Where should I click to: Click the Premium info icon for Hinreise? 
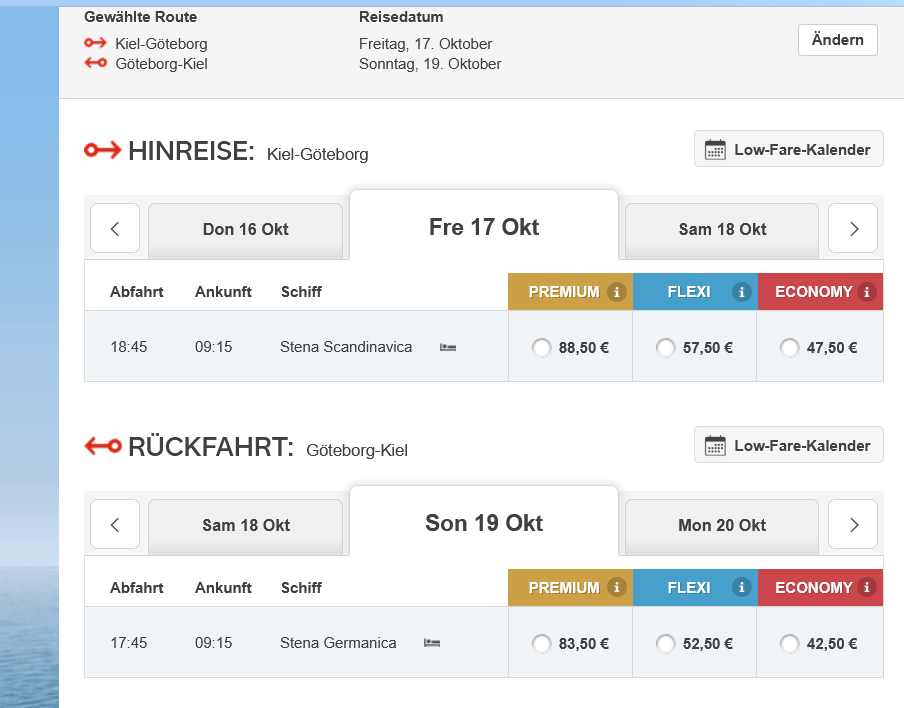[x=617, y=292]
